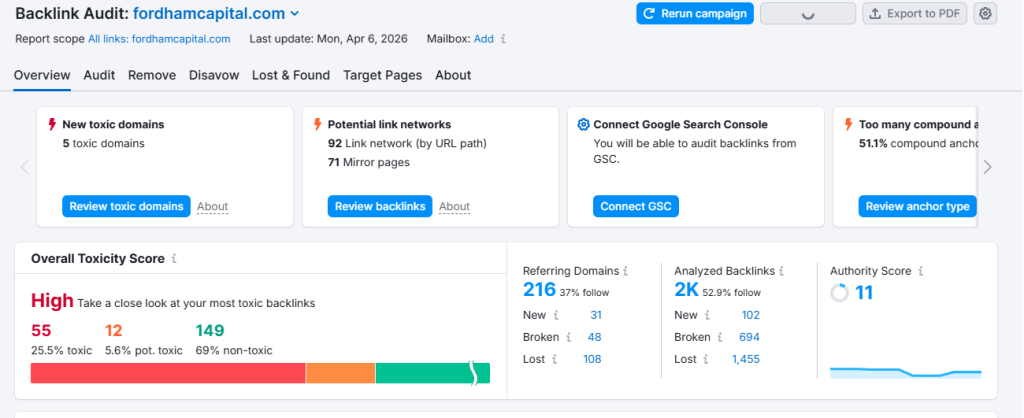Click info icon beside Referring Domains
Image resolution: width=1024 pixels, height=418 pixels.
626,270
